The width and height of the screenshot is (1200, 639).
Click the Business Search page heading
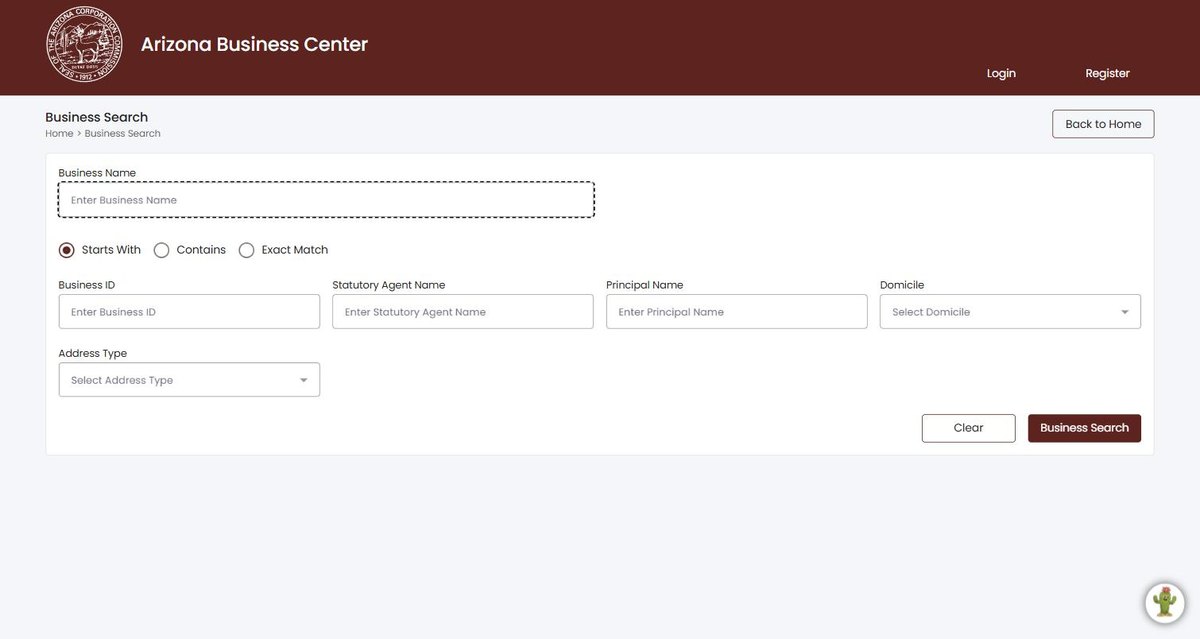96,117
